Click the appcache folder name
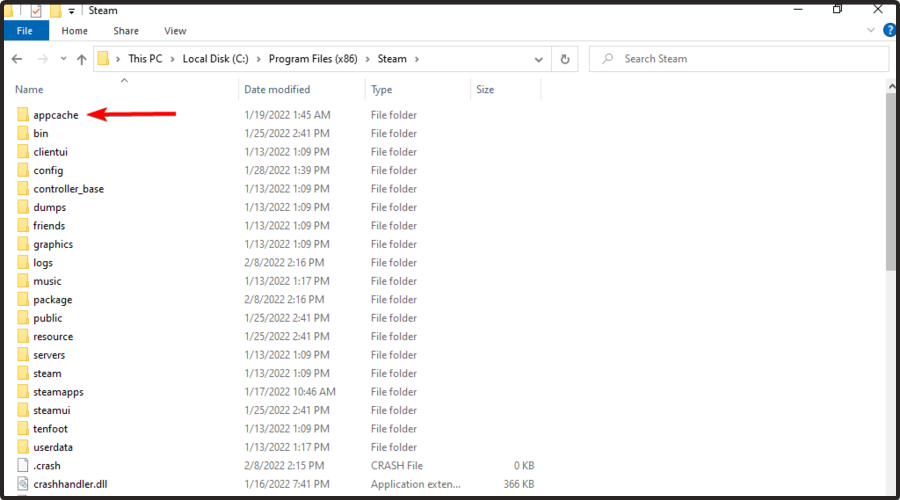The height and width of the screenshot is (500, 900). pyautogui.click(x=56, y=115)
